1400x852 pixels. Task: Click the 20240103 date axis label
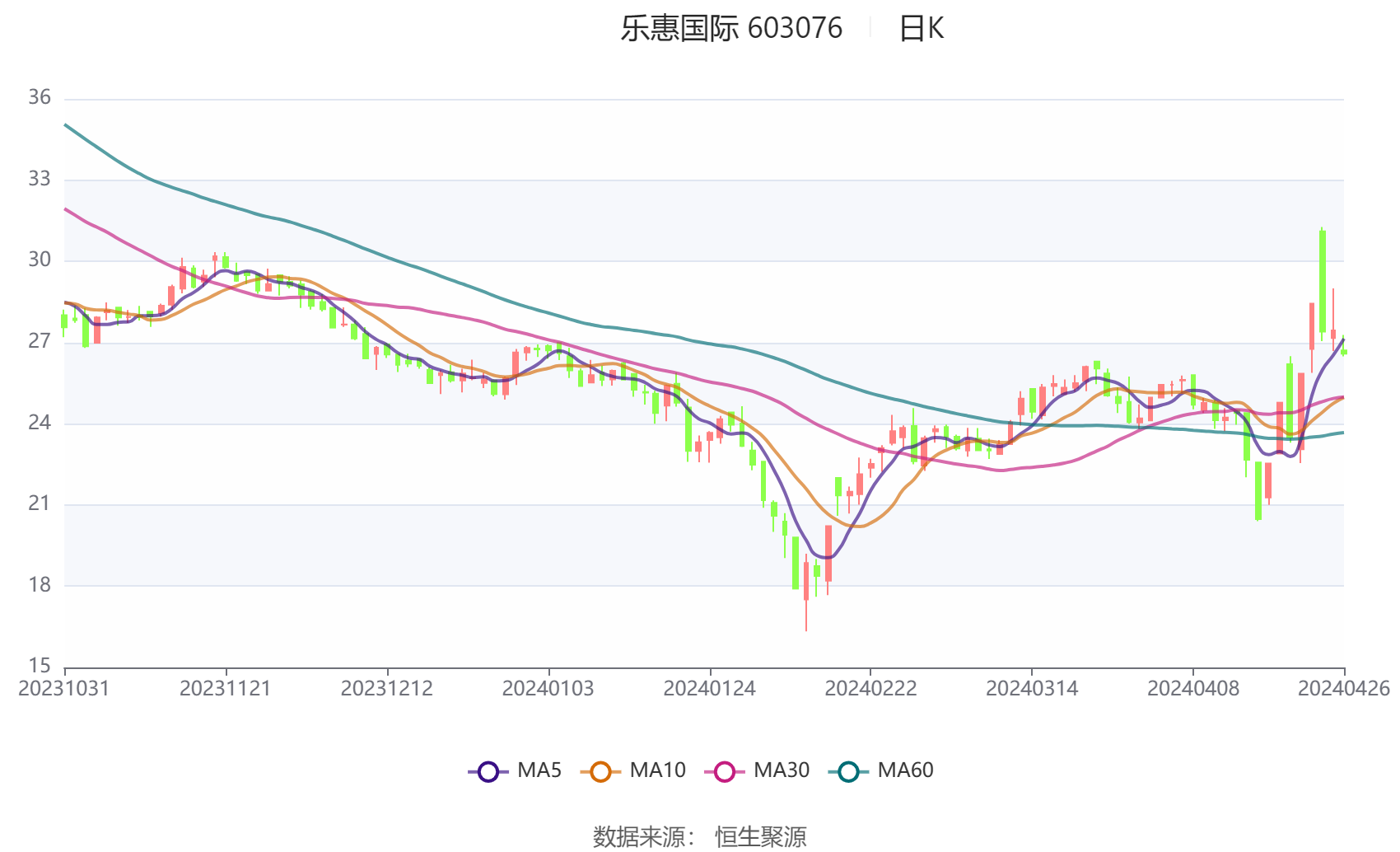pyautogui.click(x=548, y=689)
